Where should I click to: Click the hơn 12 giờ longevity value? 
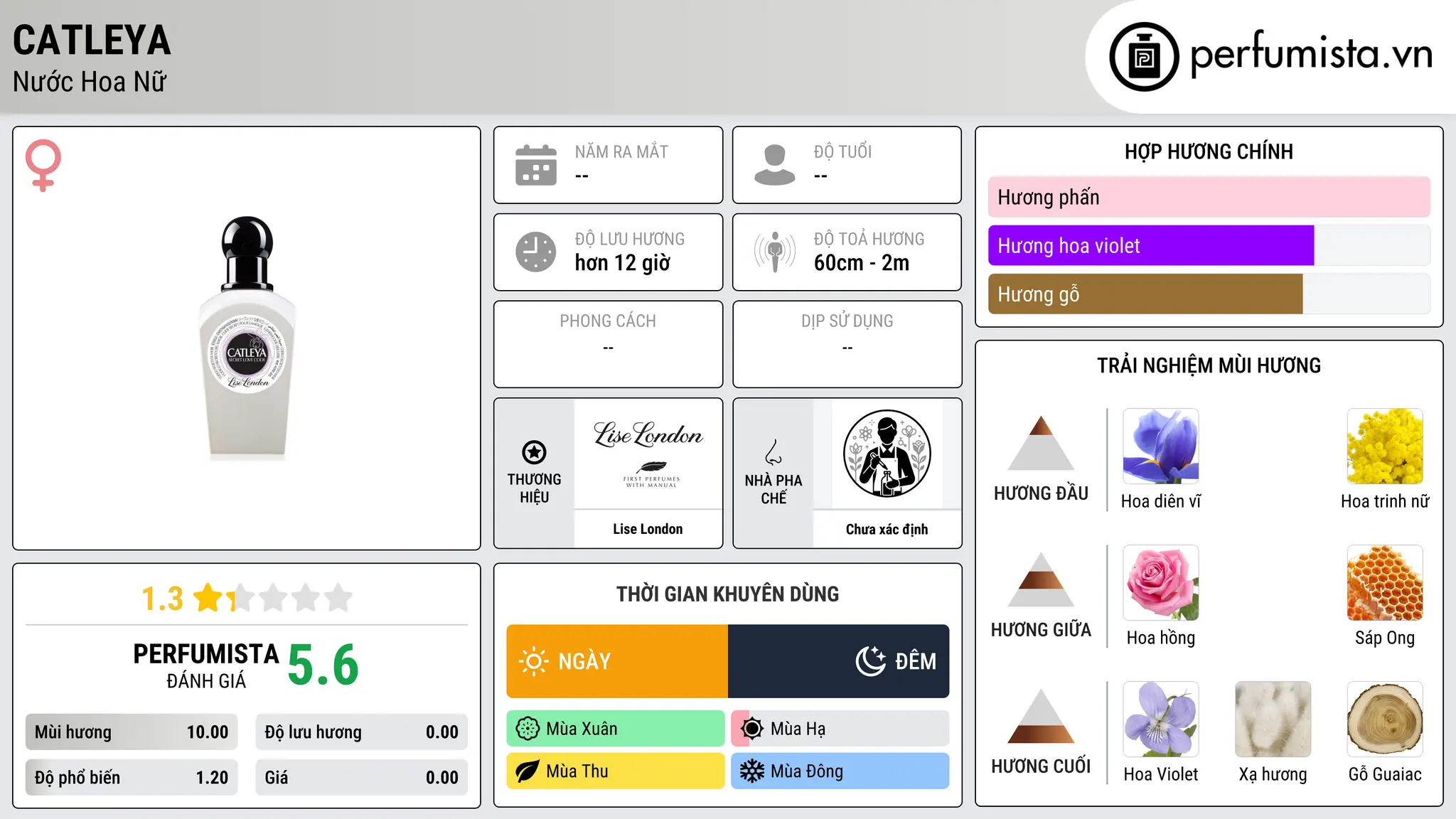pos(623,263)
